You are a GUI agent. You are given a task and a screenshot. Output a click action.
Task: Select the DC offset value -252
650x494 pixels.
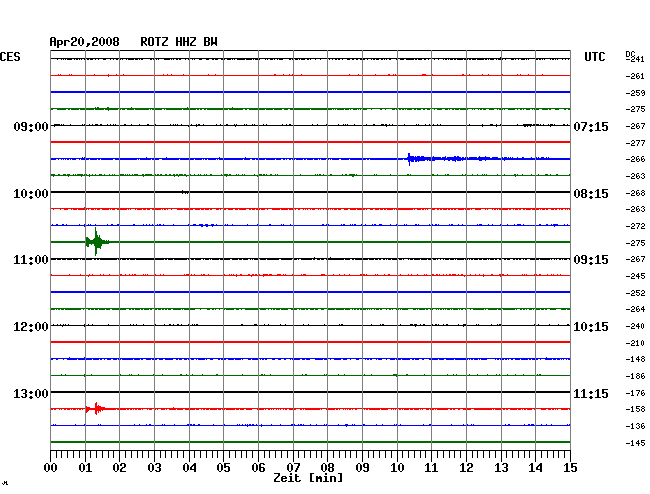(635, 293)
